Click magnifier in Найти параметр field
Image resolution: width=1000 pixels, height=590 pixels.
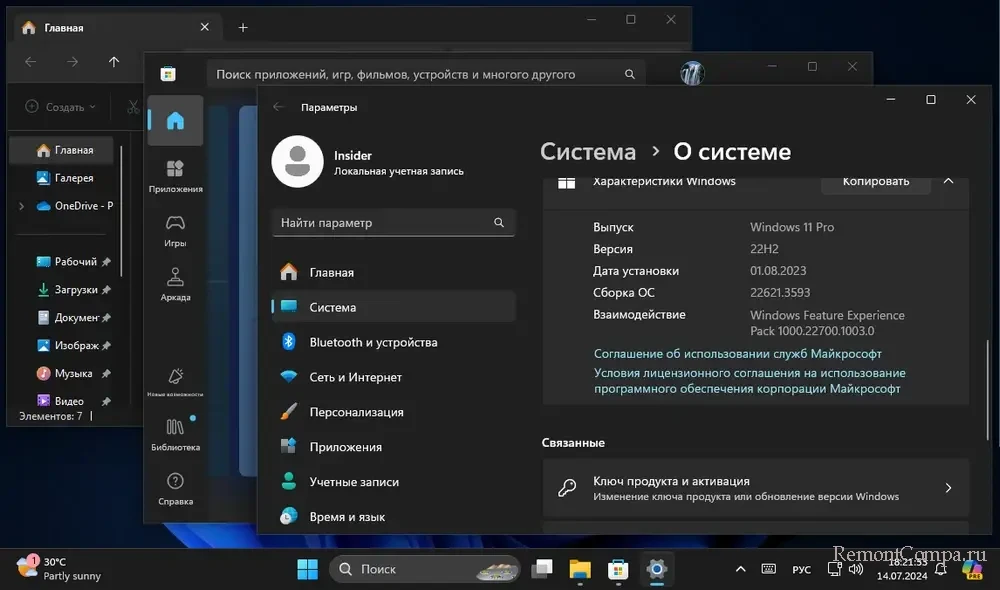499,223
